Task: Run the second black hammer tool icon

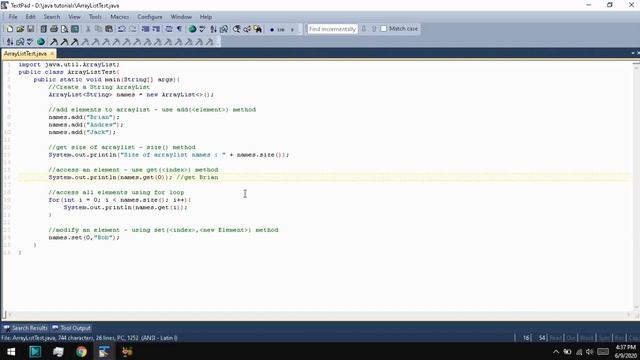Action: 64,42
